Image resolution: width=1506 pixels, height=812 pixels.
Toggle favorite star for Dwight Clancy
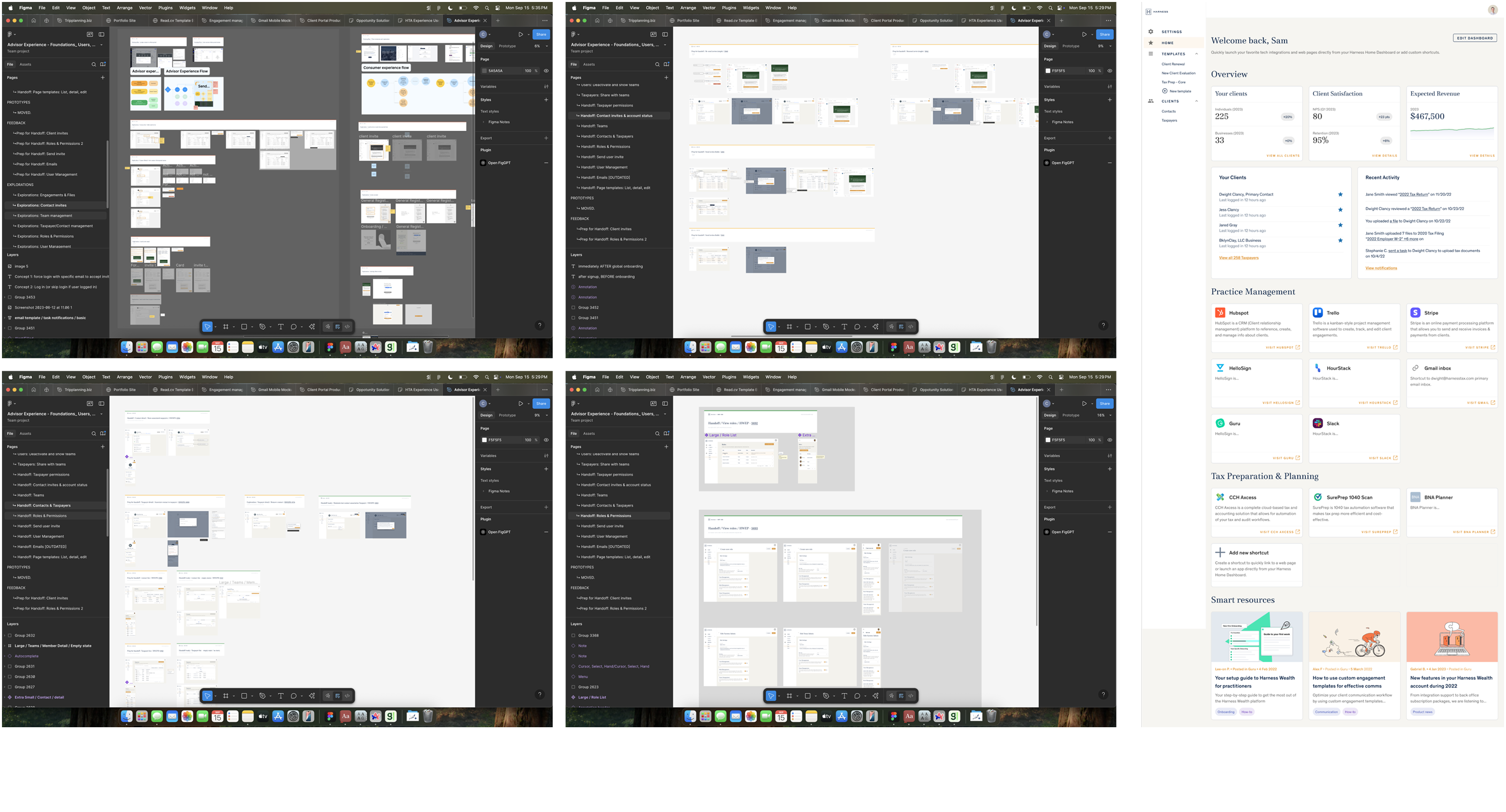(x=1341, y=195)
